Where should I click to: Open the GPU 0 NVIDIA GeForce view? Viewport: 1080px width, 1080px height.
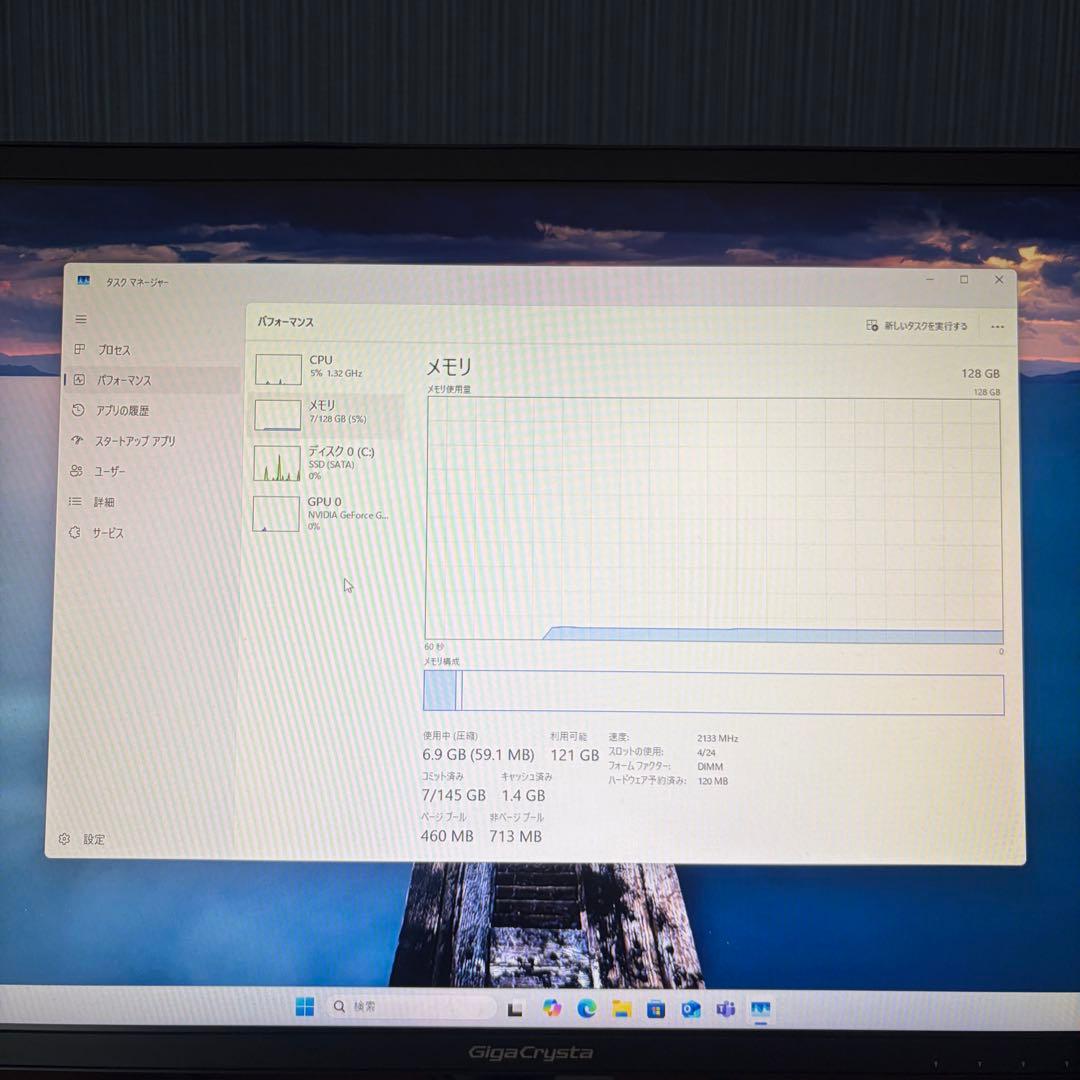click(277, 513)
